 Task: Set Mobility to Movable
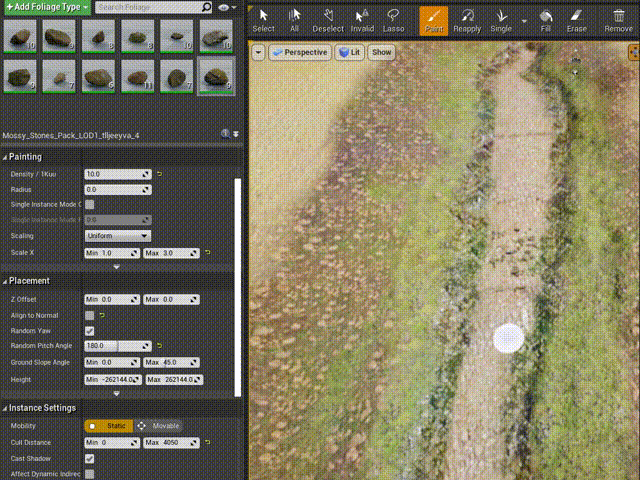[x=158, y=426]
